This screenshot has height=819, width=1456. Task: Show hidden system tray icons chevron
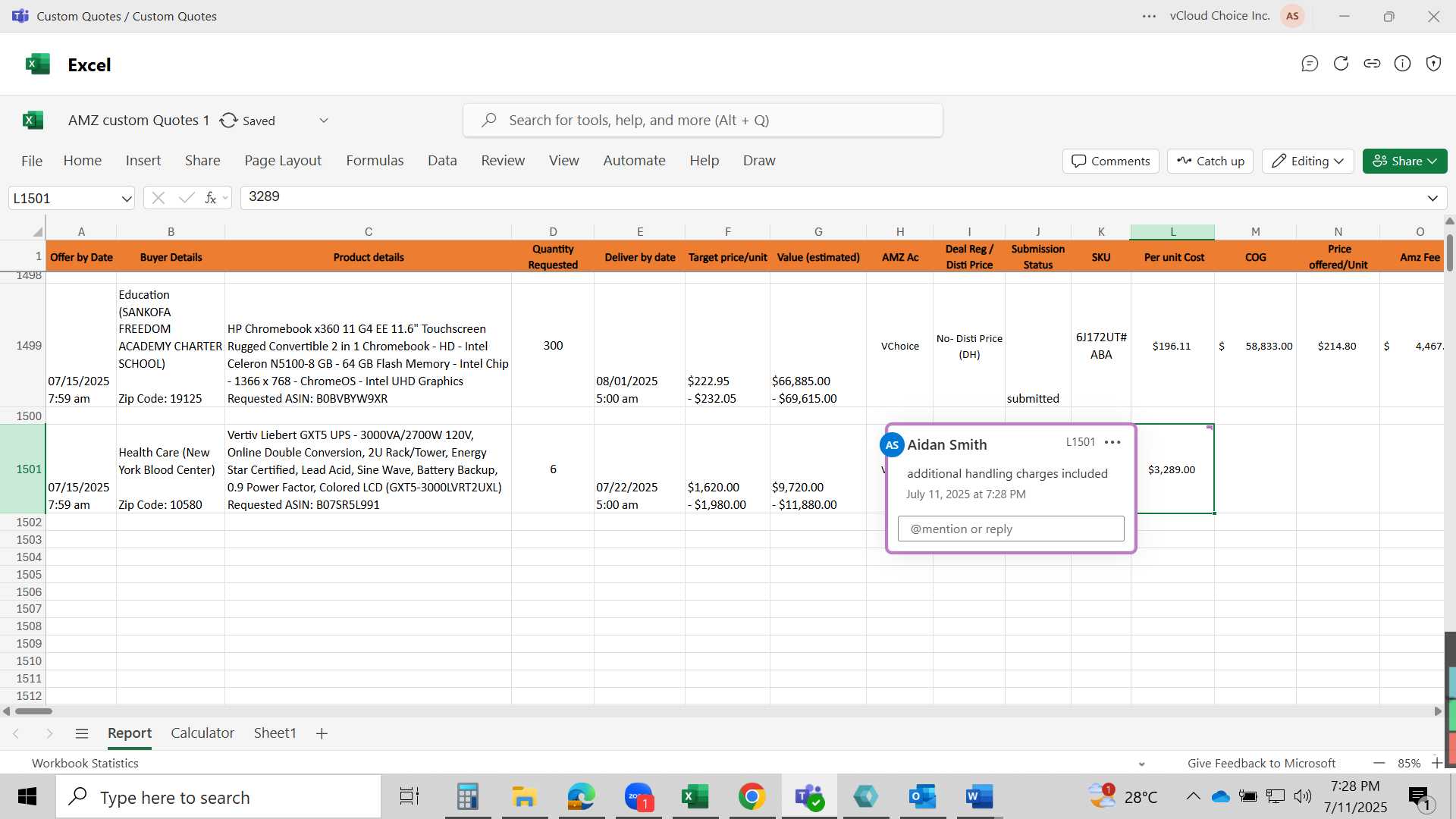tap(1193, 796)
